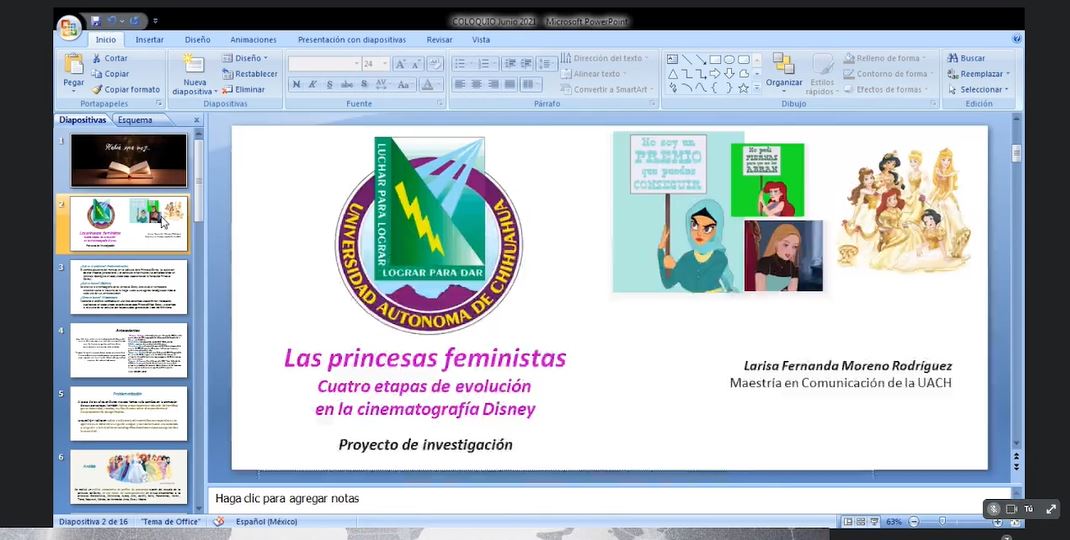1070x540 pixels.
Task: Click spell check icon in status bar
Action: pos(218,522)
